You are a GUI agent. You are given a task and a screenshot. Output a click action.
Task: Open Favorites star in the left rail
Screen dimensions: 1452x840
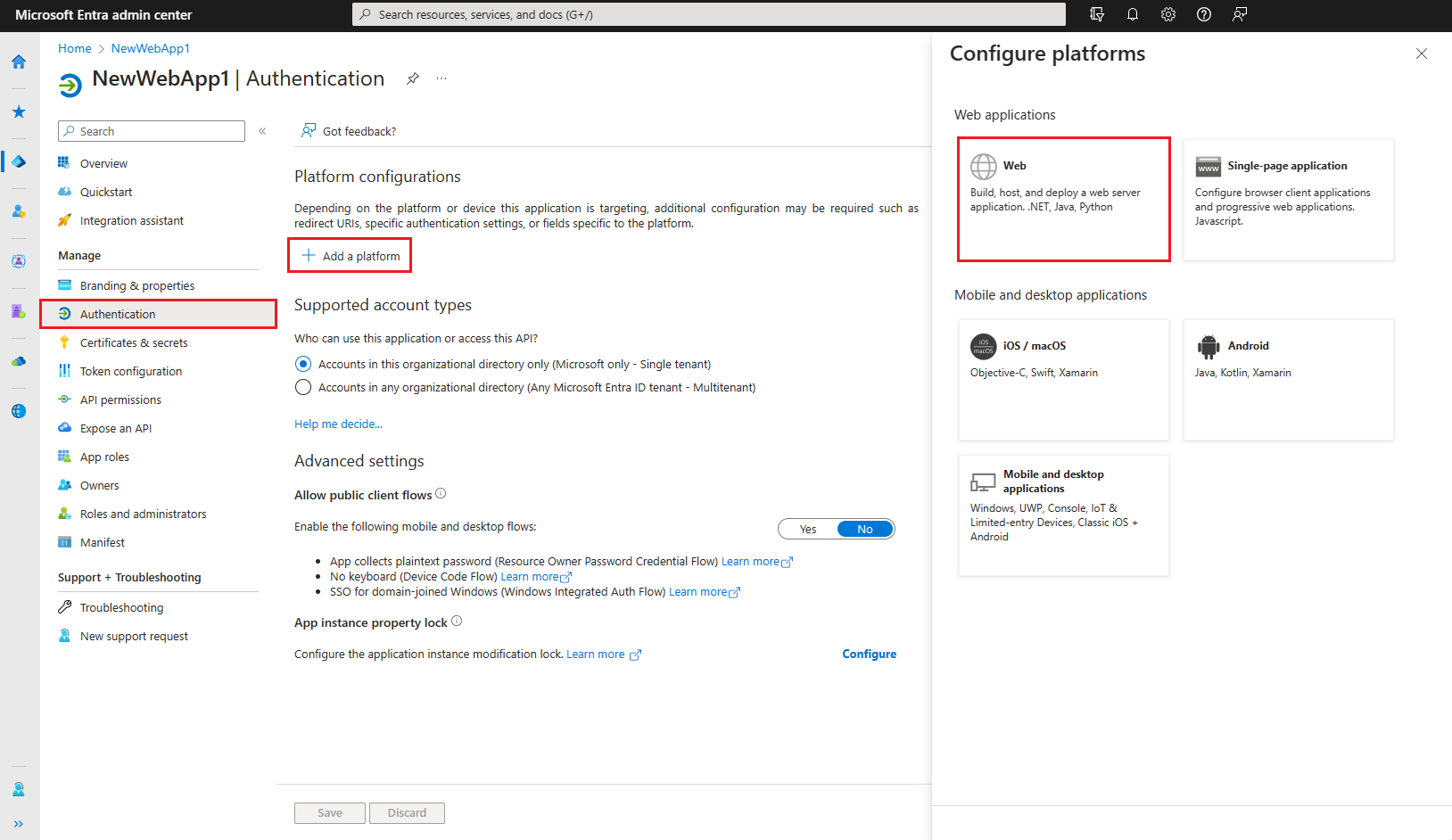19,111
